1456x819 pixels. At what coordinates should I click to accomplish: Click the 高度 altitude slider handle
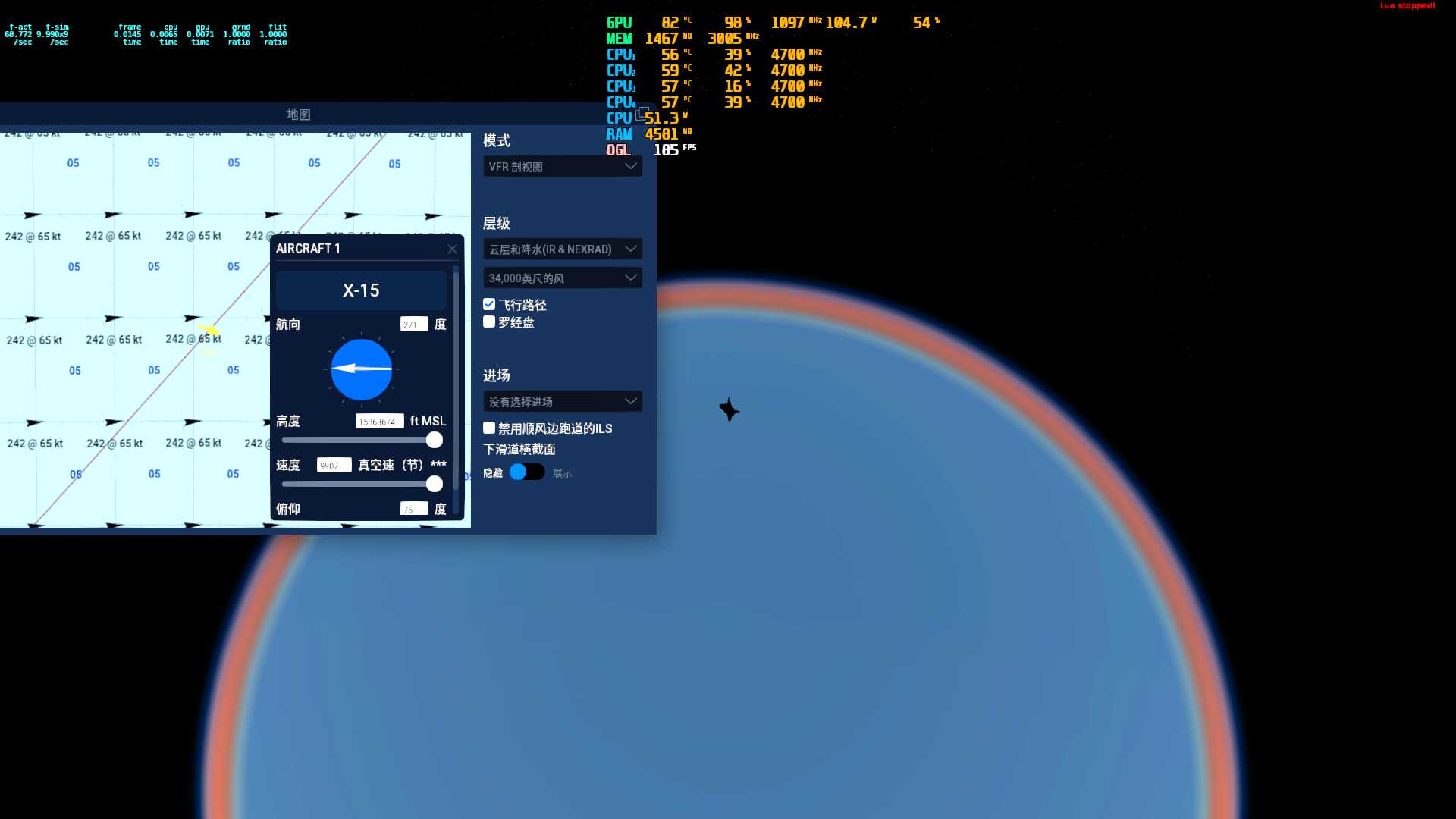pos(435,440)
